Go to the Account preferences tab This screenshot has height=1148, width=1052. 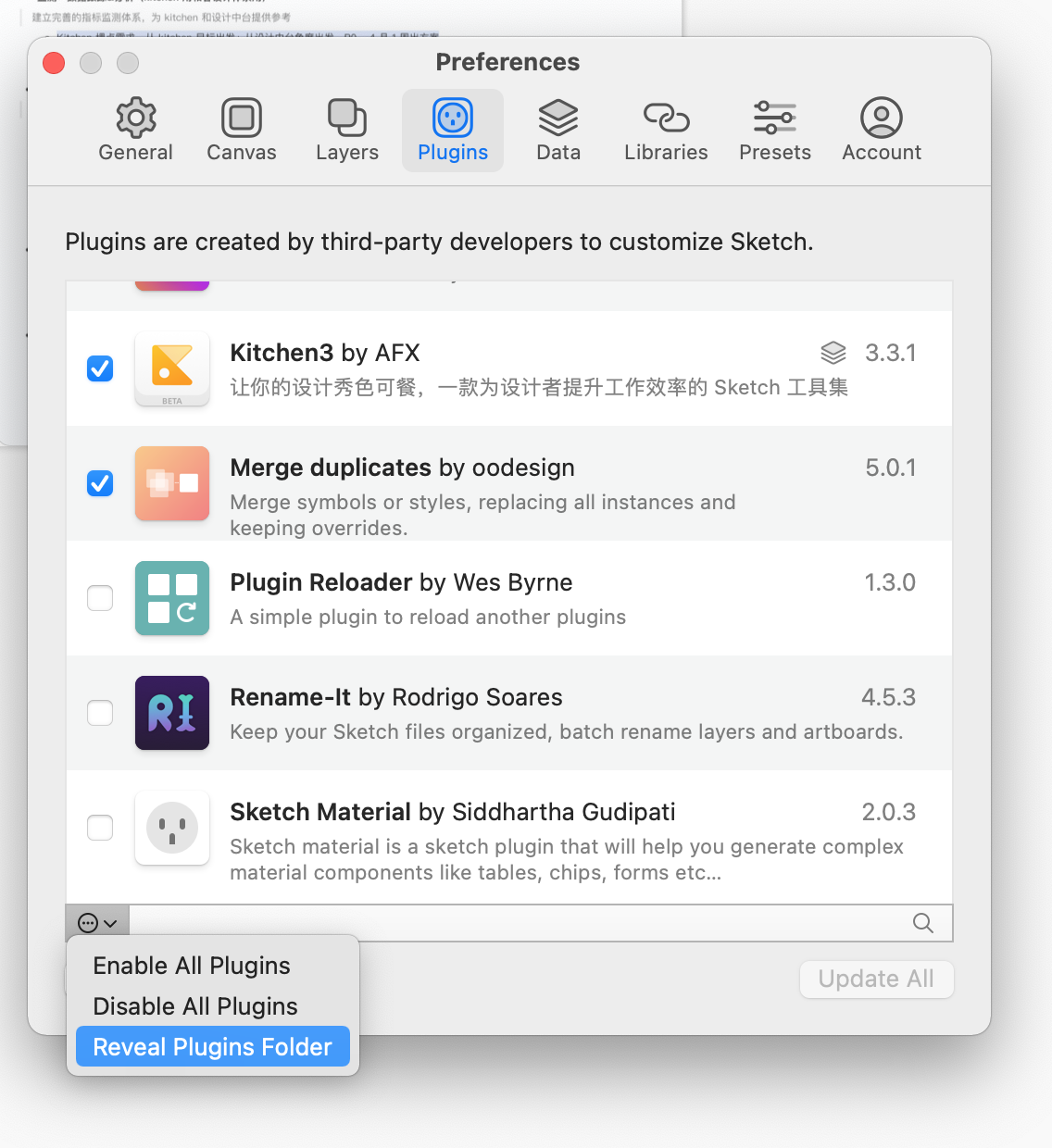click(x=882, y=131)
